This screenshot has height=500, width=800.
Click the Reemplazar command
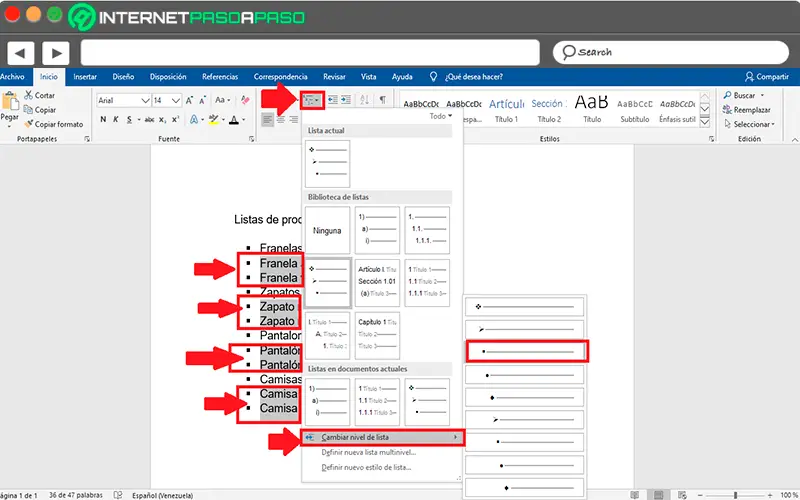point(746,110)
